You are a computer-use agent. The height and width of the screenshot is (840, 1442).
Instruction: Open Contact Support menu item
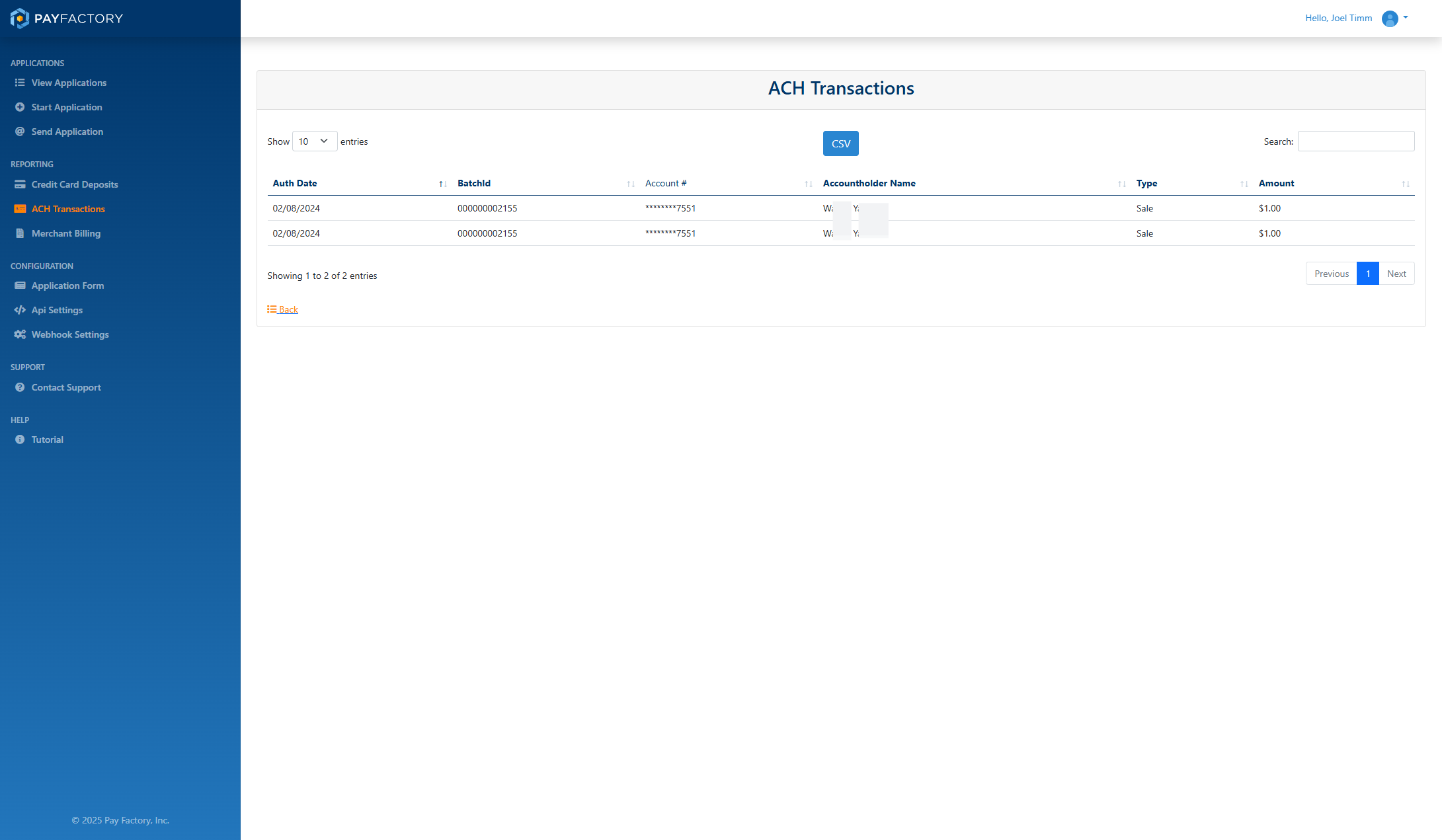click(x=66, y=387)
